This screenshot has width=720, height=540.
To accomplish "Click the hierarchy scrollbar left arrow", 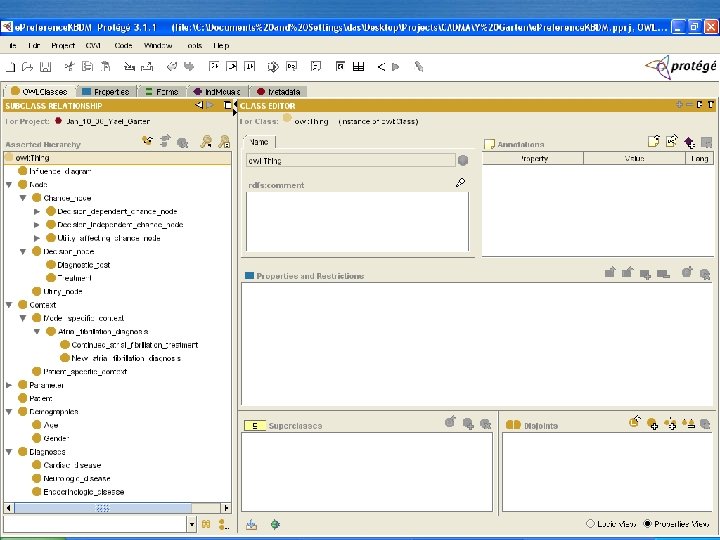I will [x=9, y=508].
